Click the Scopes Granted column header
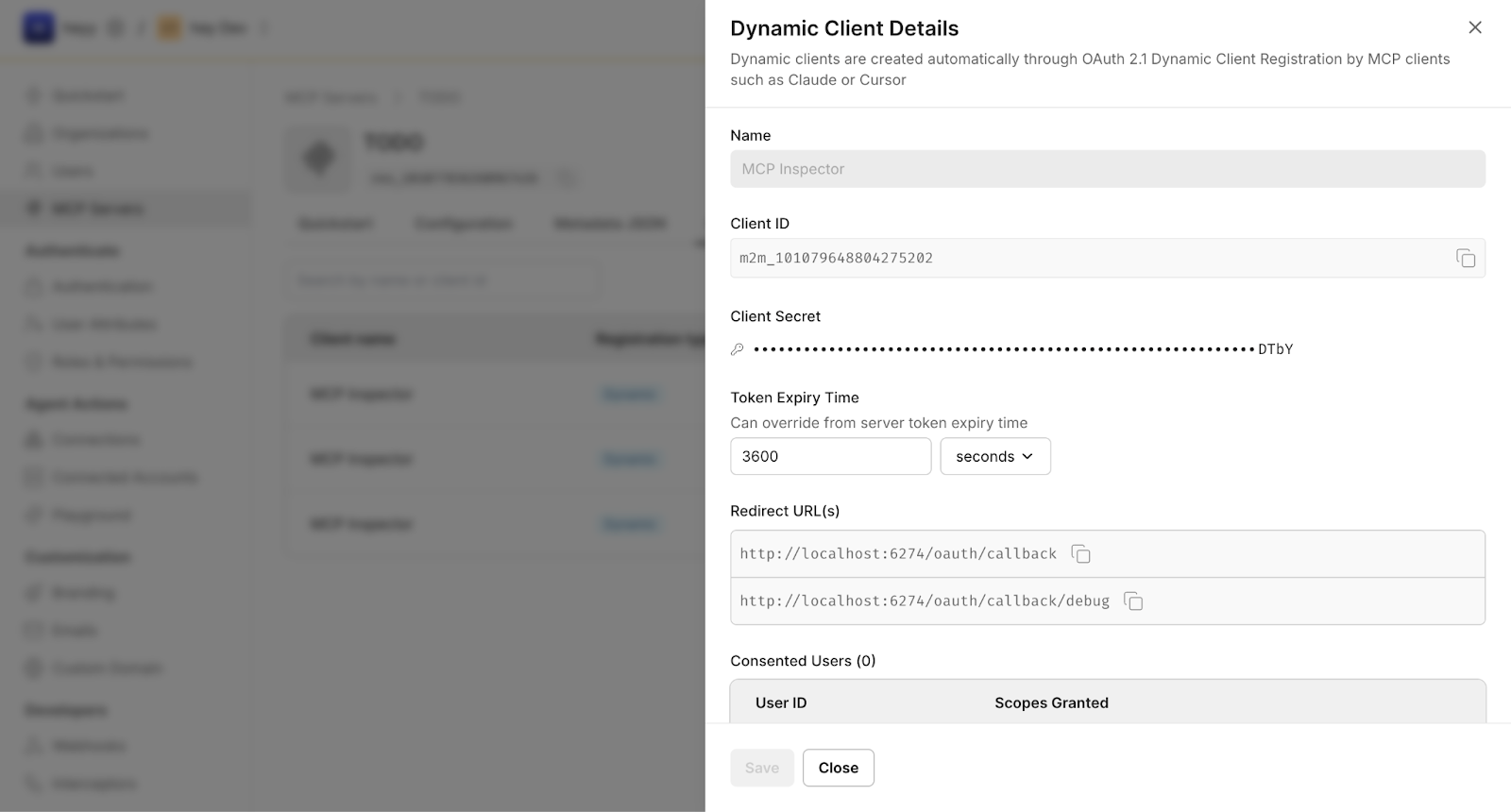 1051,702
